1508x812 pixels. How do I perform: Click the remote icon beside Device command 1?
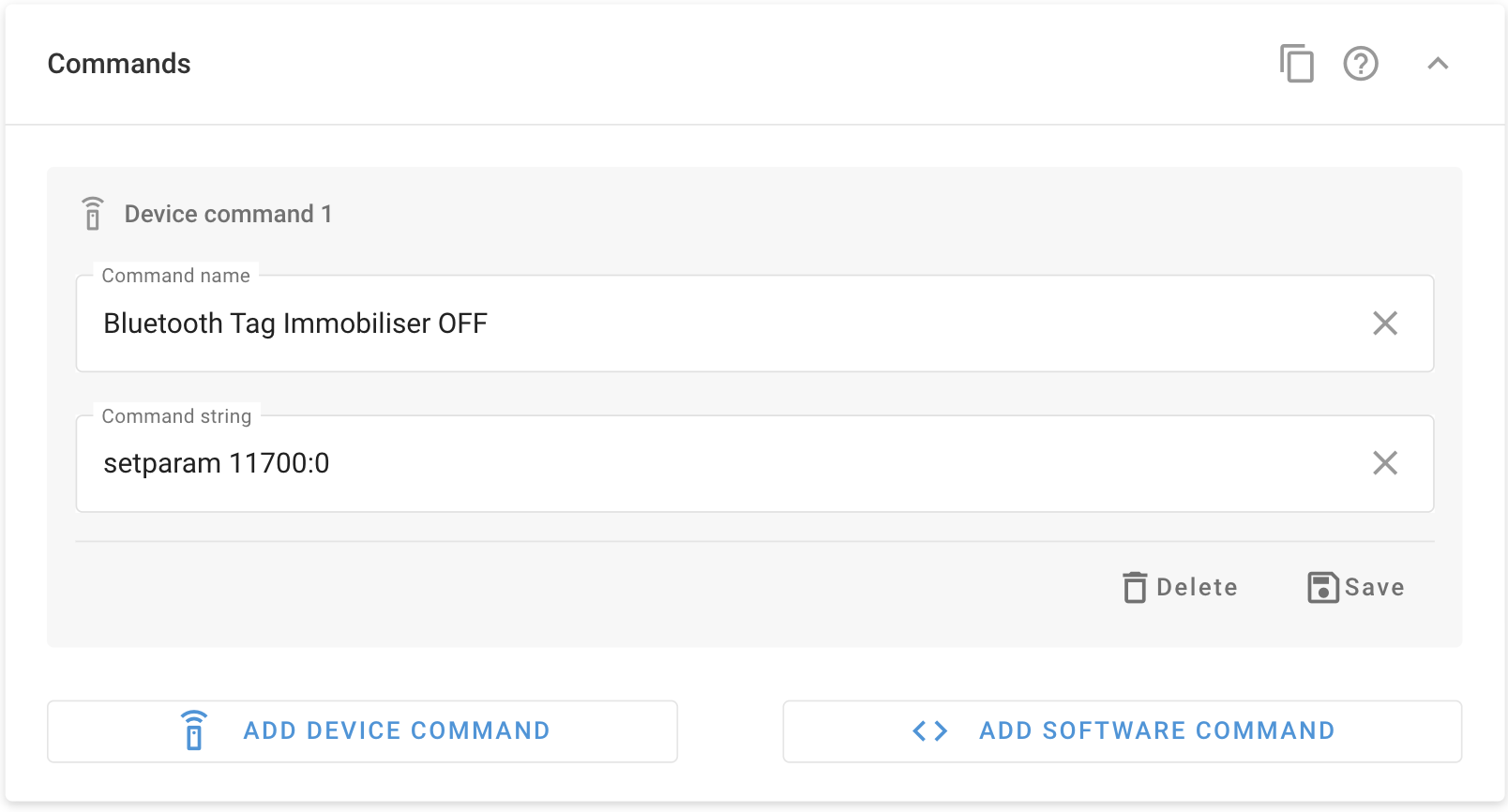[x=93, y=214]
